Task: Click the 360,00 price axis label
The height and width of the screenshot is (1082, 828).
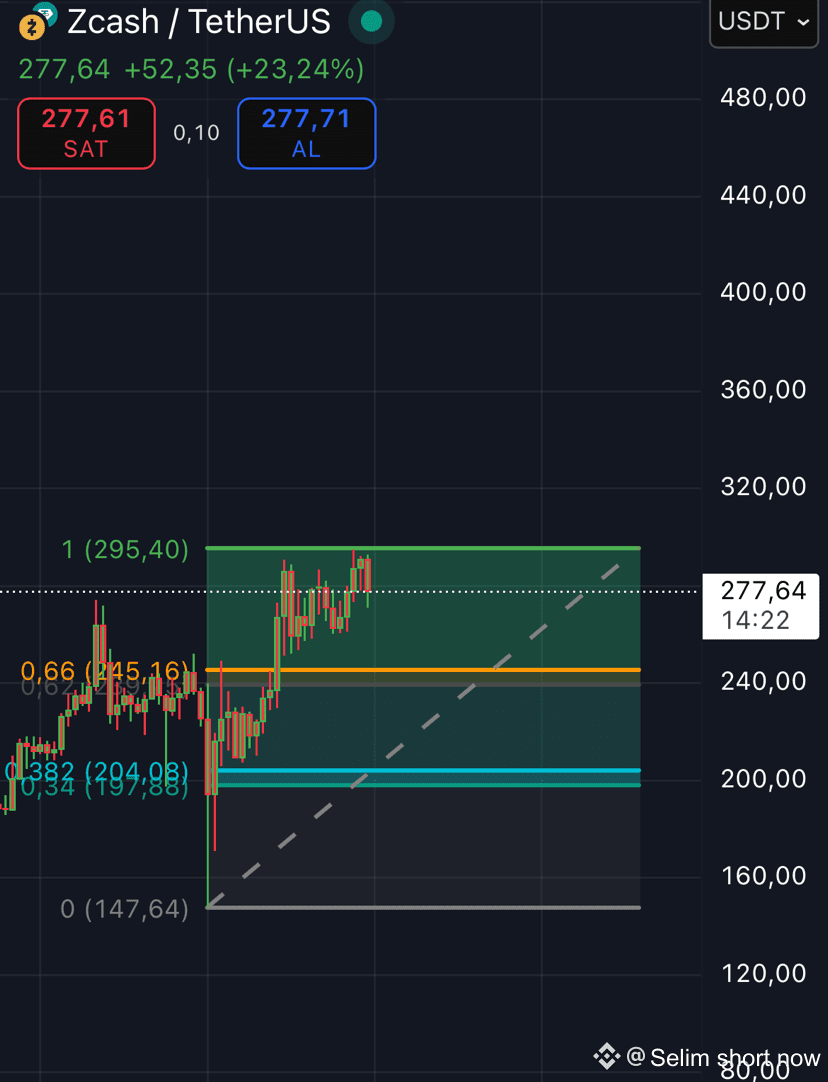Action: (763, 390)
